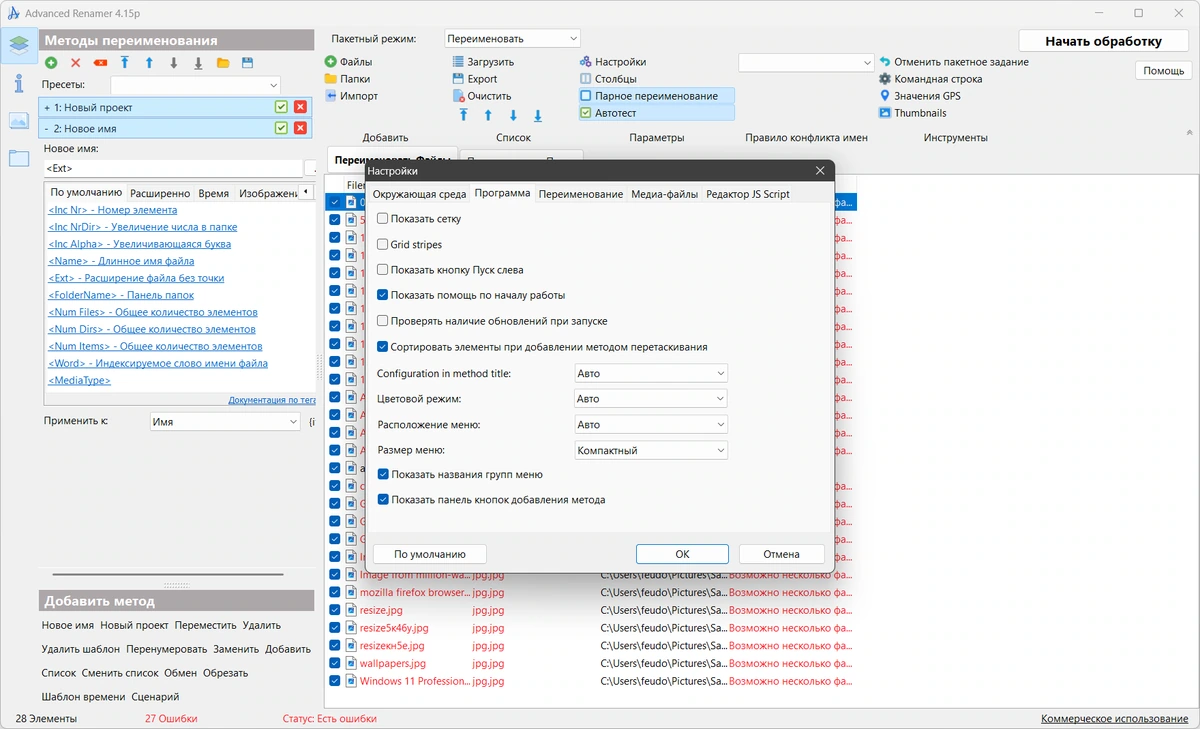Uncheck Показать названия групп меню
This screenshot has width=1200, height=729.
[x=383, y=474]
